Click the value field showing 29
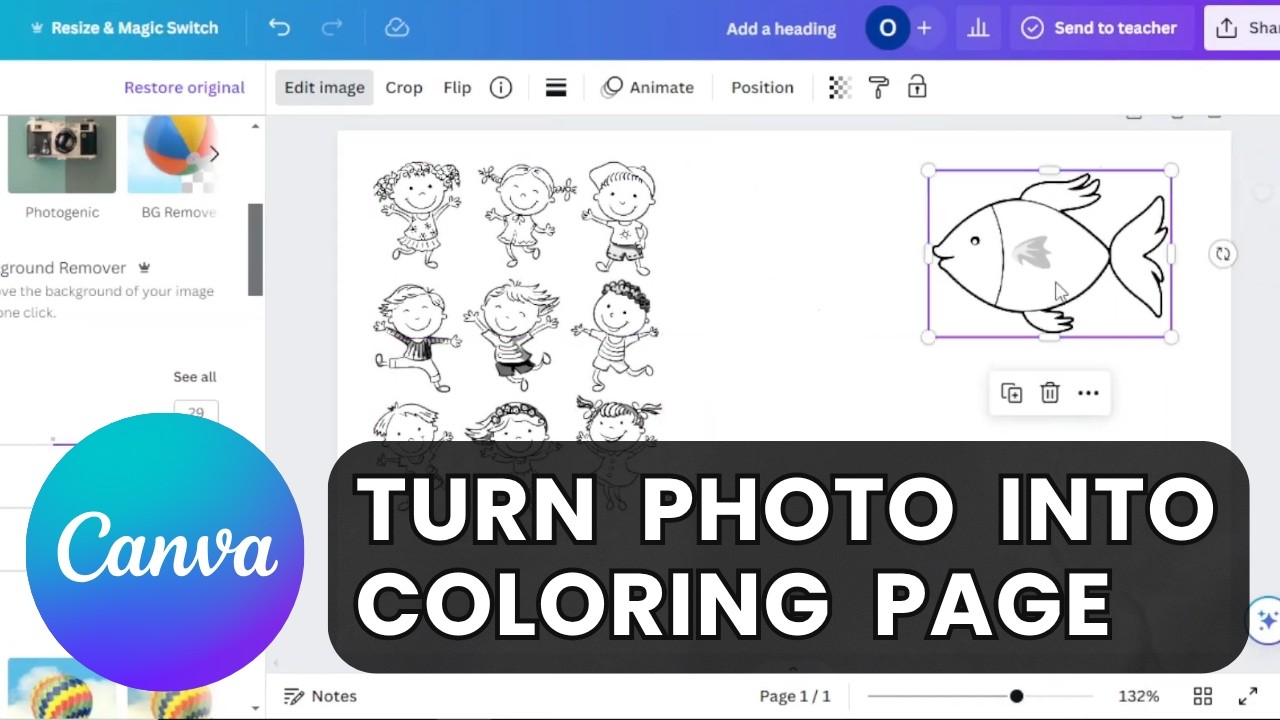 coord(196,412)
